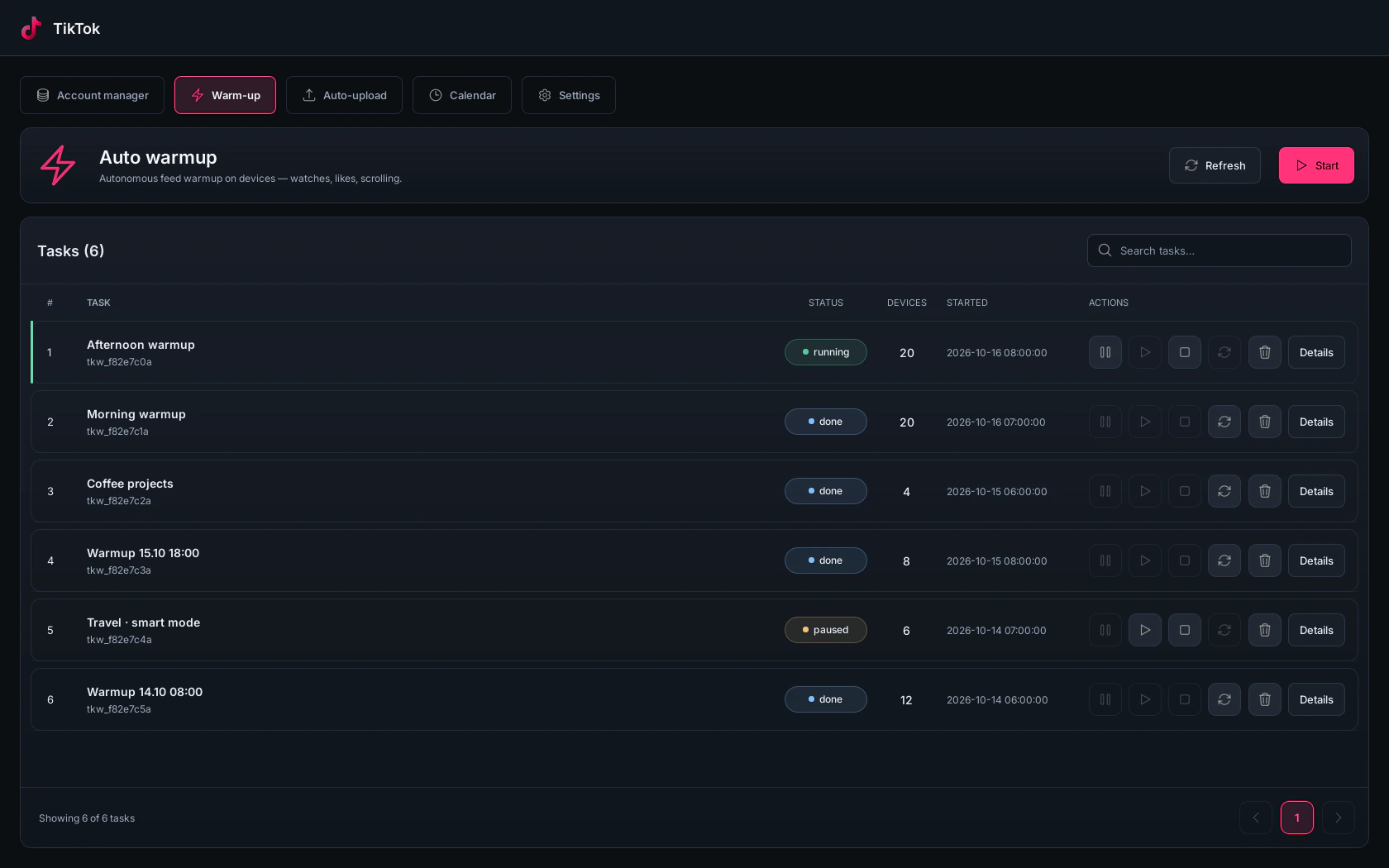The height and width of the screenshot is (868, 1389).
Task: Go to the next page arrow
Action: click(1339, 818)
